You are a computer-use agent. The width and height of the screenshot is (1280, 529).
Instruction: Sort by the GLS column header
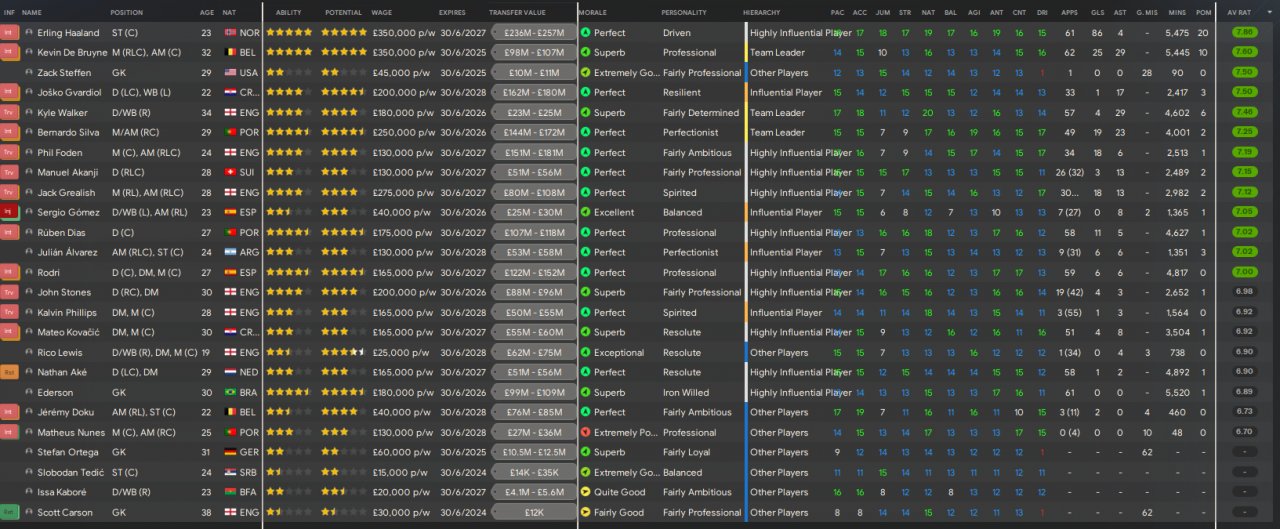1097,12
